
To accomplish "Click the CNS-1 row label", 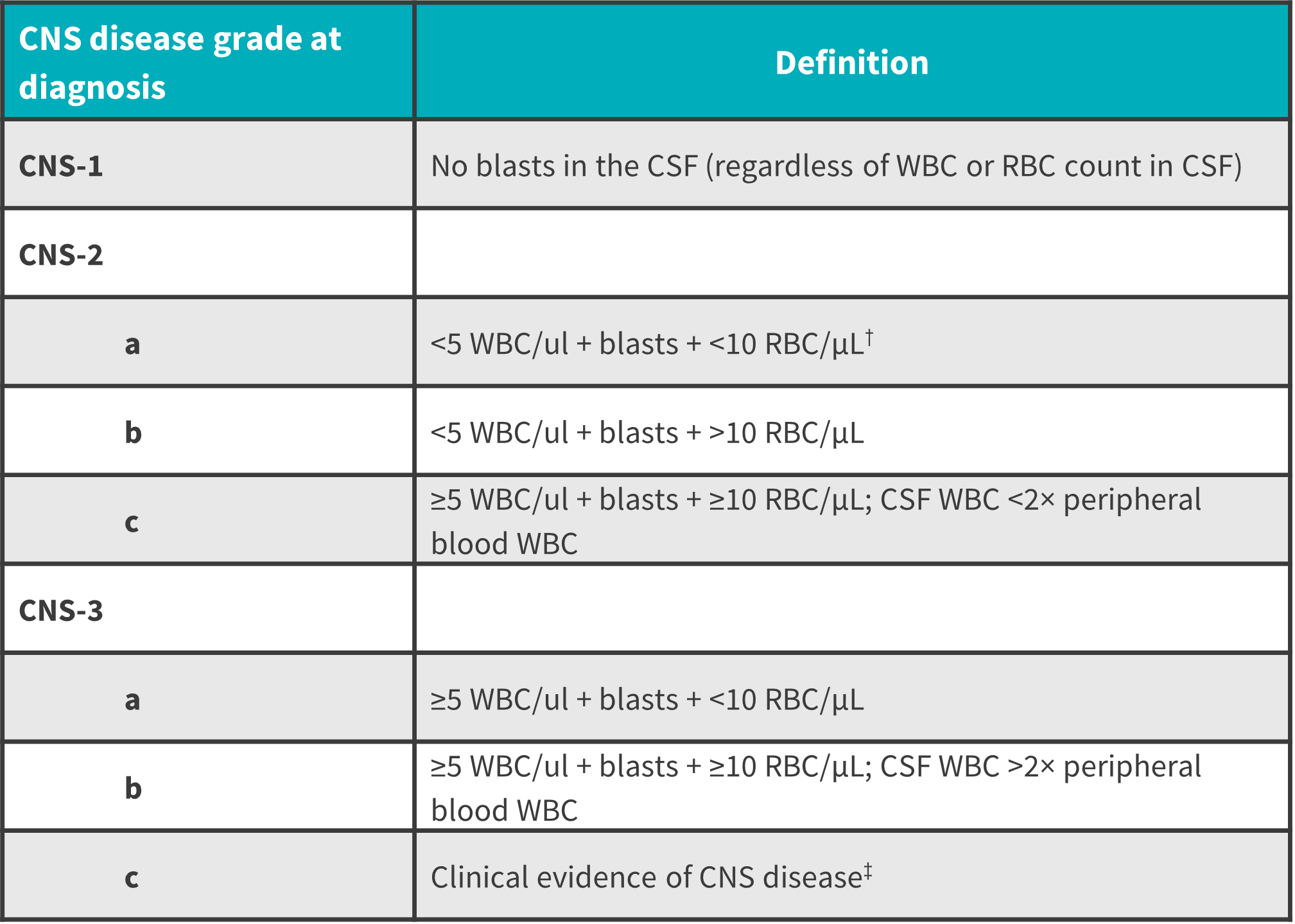I will point(61,166).
